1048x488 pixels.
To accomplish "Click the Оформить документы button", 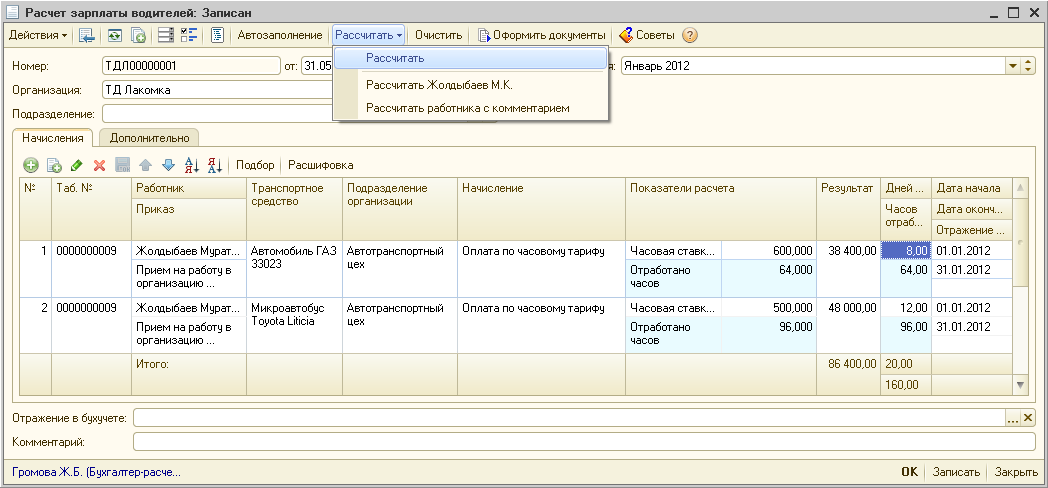I will click(541, 35).
